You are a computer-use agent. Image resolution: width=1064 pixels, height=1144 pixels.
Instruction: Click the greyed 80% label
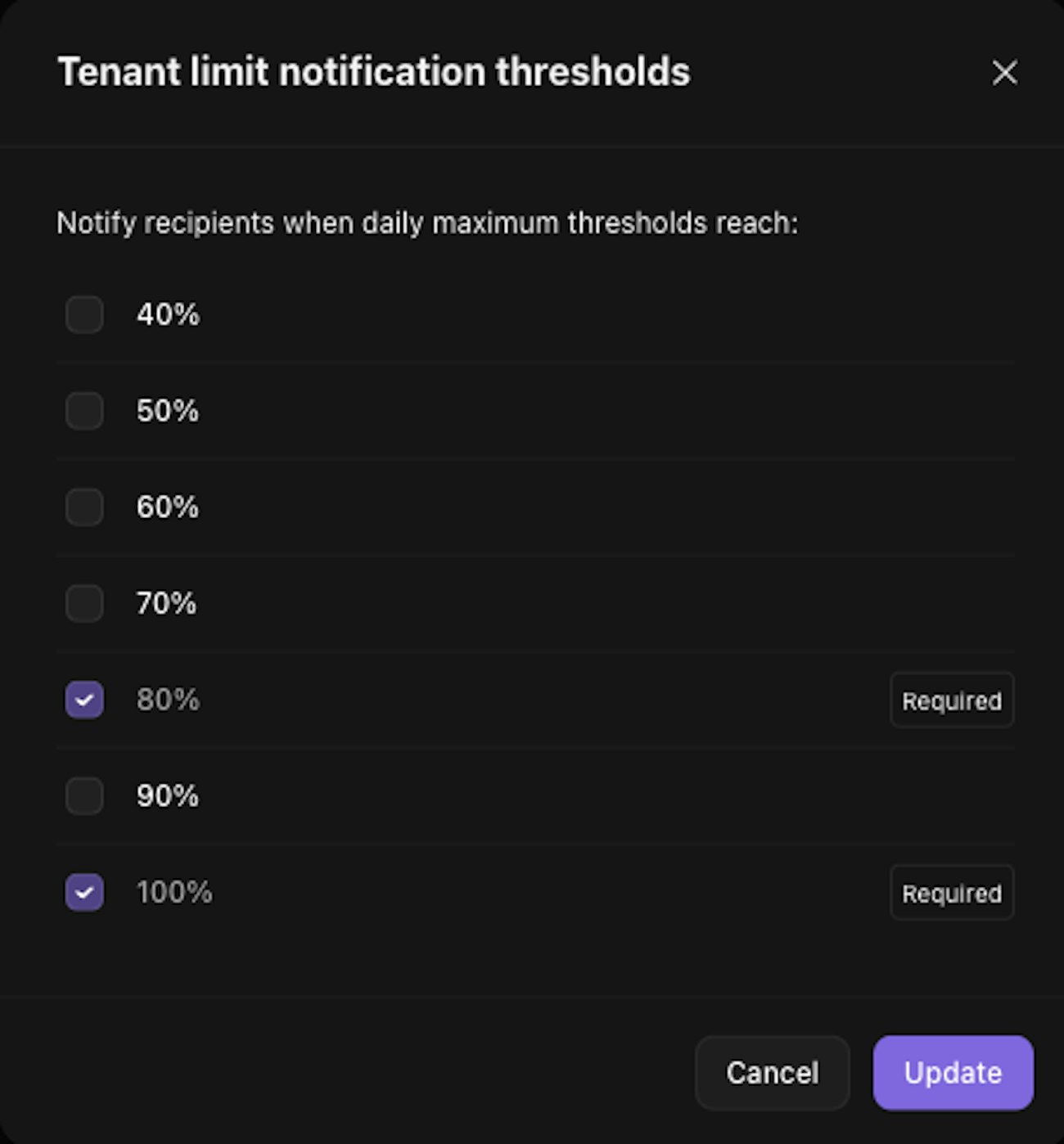click(x=168, y=700)
